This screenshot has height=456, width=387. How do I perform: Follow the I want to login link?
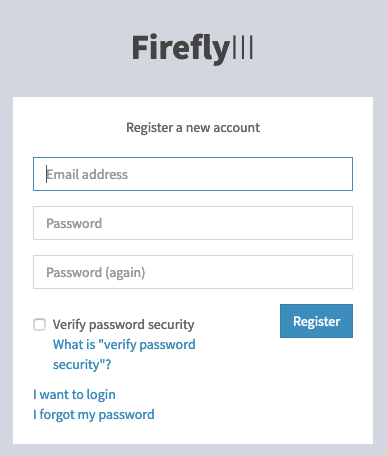pyautogui.click(x=74, y=395)
